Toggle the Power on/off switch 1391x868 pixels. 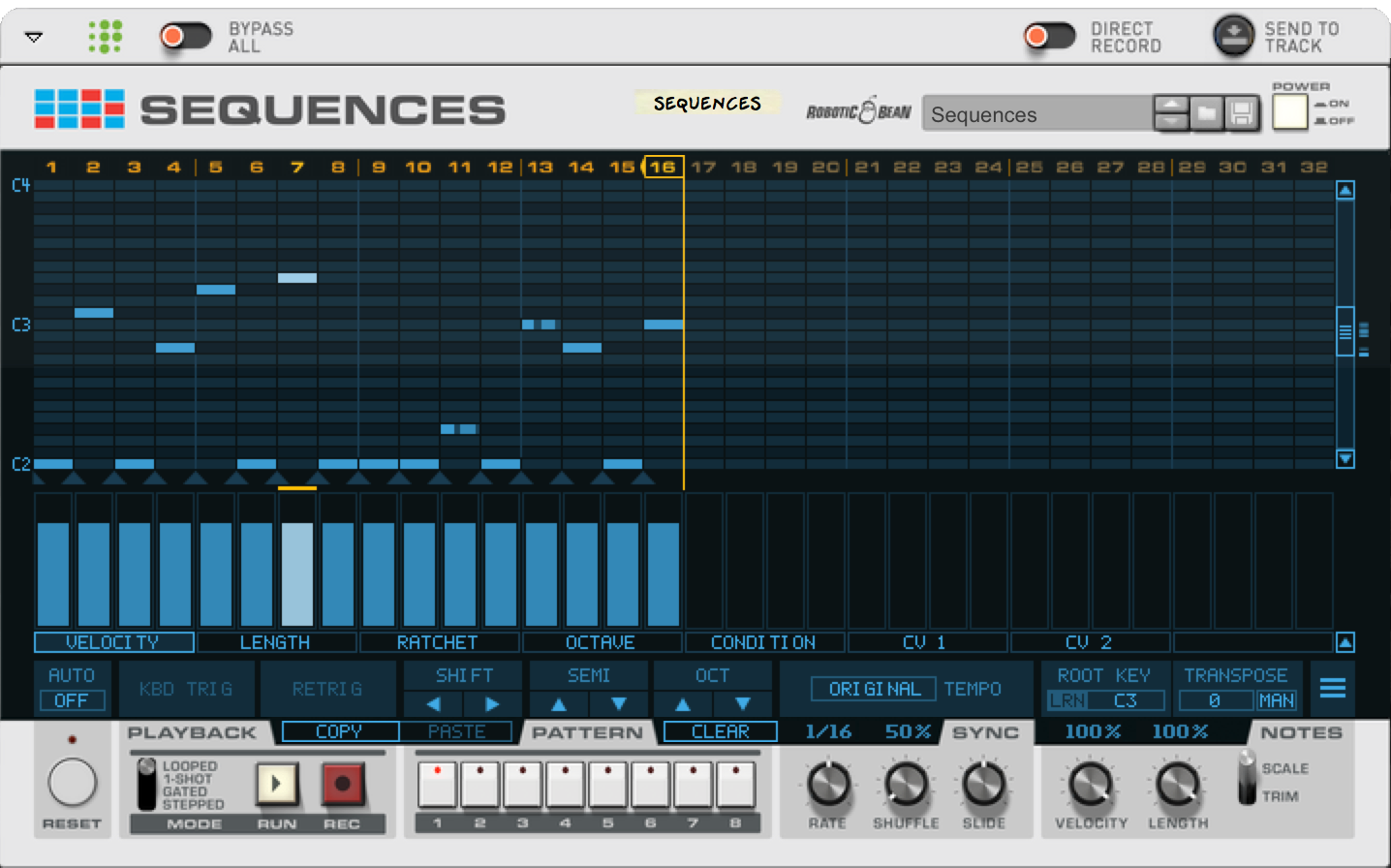[x=1289, y=111]
